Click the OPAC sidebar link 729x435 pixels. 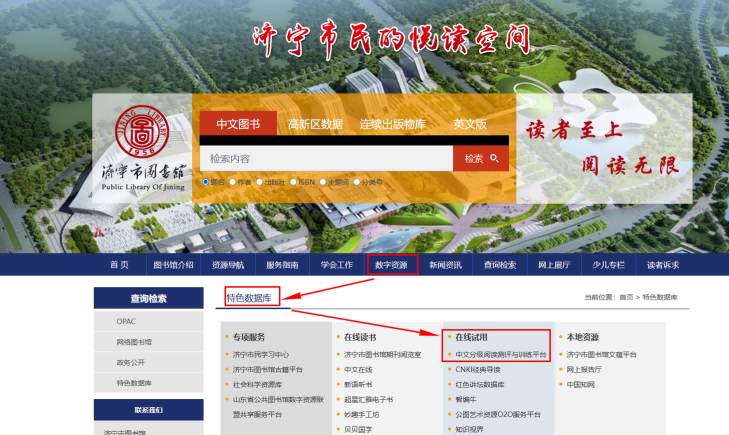[x=127, y=322]
